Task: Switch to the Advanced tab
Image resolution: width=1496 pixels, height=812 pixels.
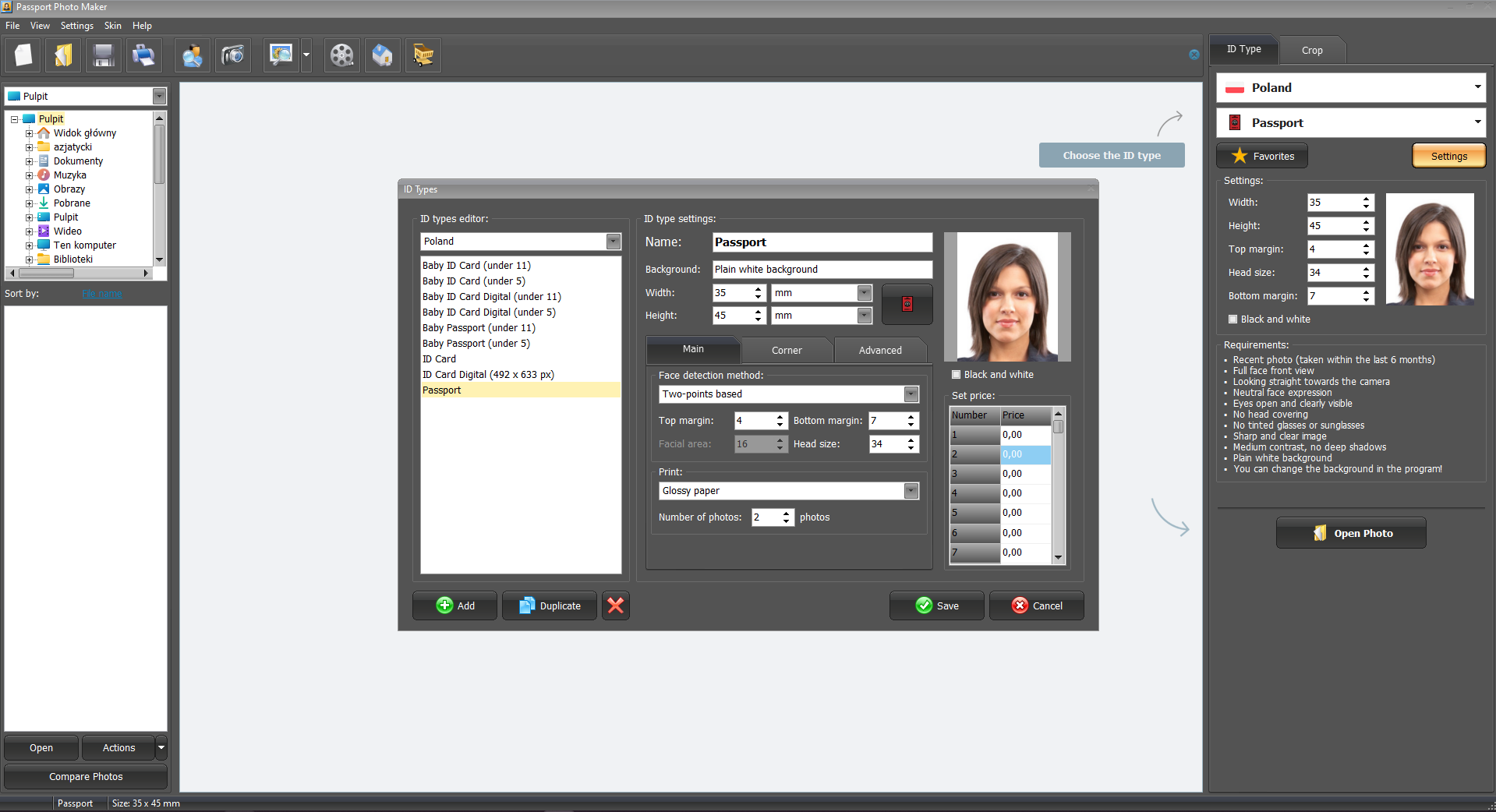Action: (x=880, y=351)
